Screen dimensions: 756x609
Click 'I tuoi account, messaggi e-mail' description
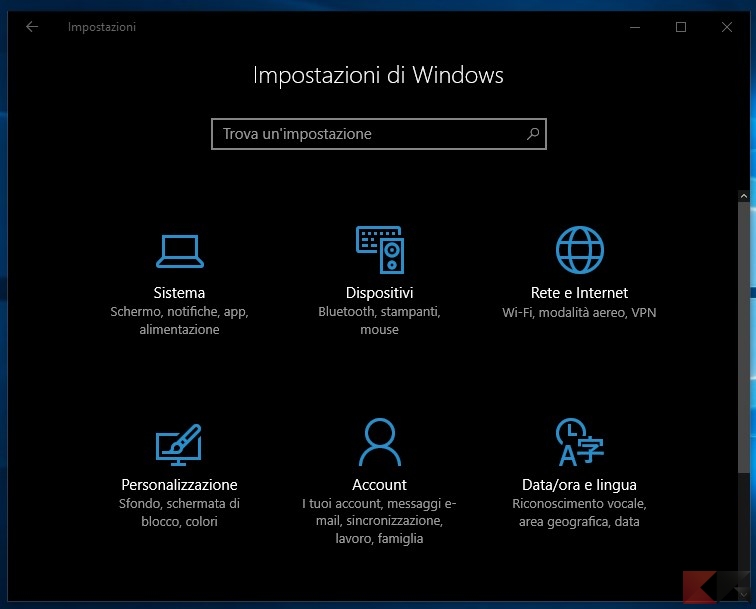(379, 521)
